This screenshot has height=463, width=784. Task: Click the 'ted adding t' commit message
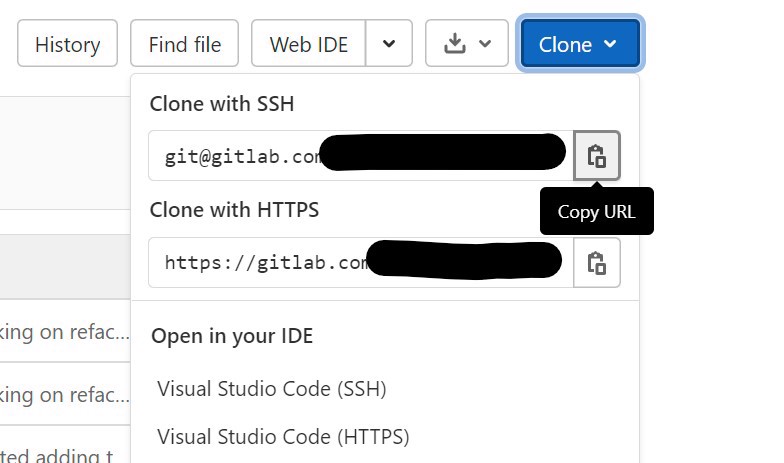56,455
